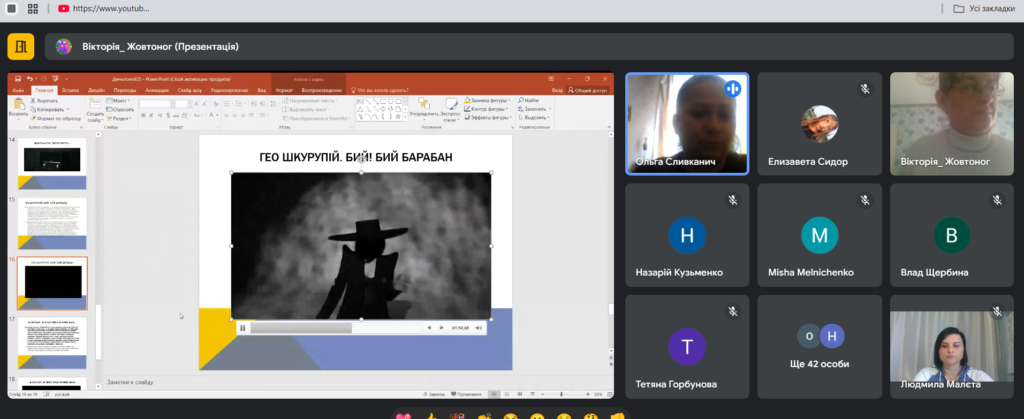This screenshot has width=1024, height=419.
Task: Click the muted mic icon on Назарій Кузьменко's tile
Action: [732, 200]
